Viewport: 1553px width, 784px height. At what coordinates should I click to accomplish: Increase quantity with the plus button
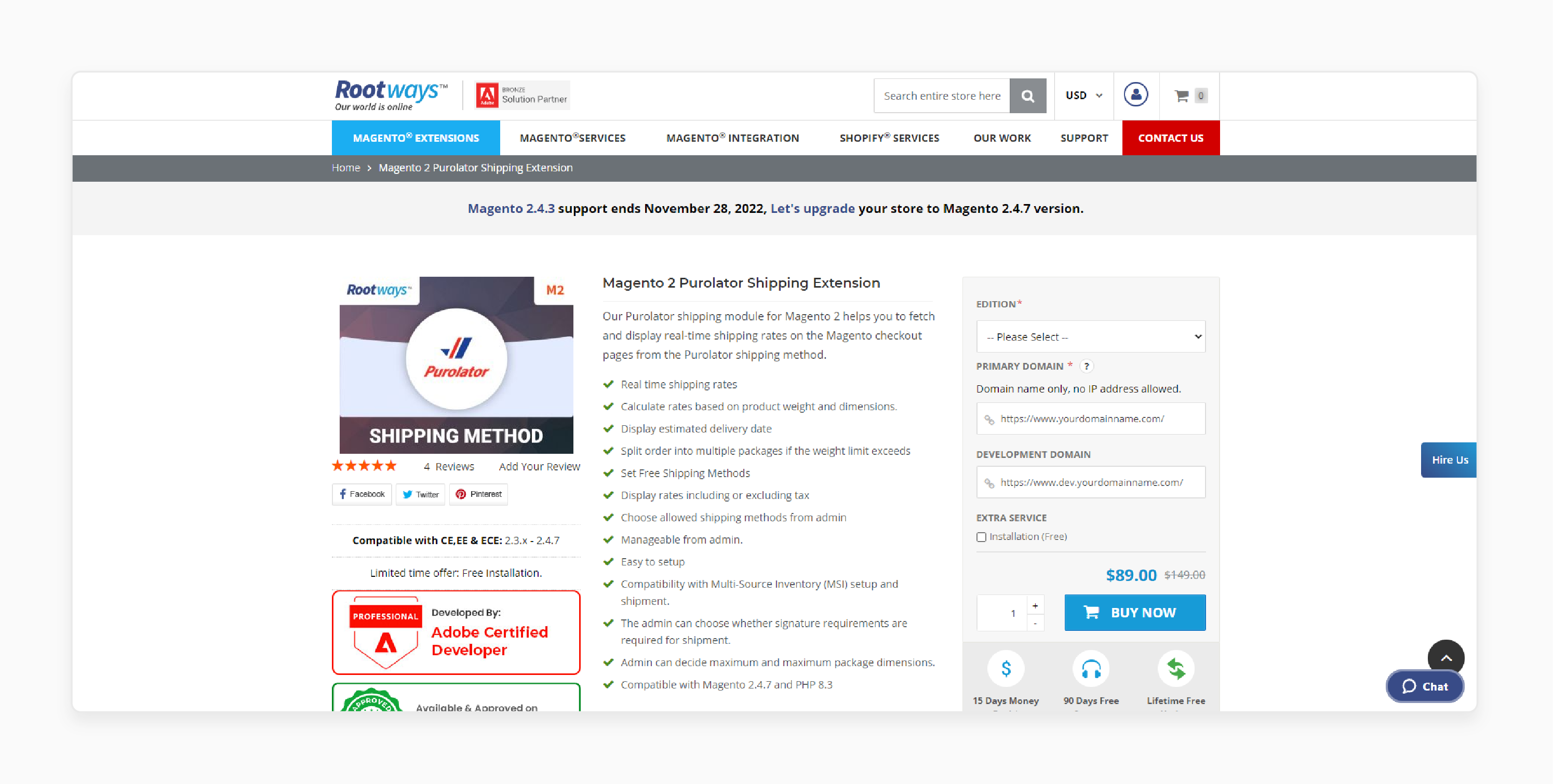[x=1035, y=605]
